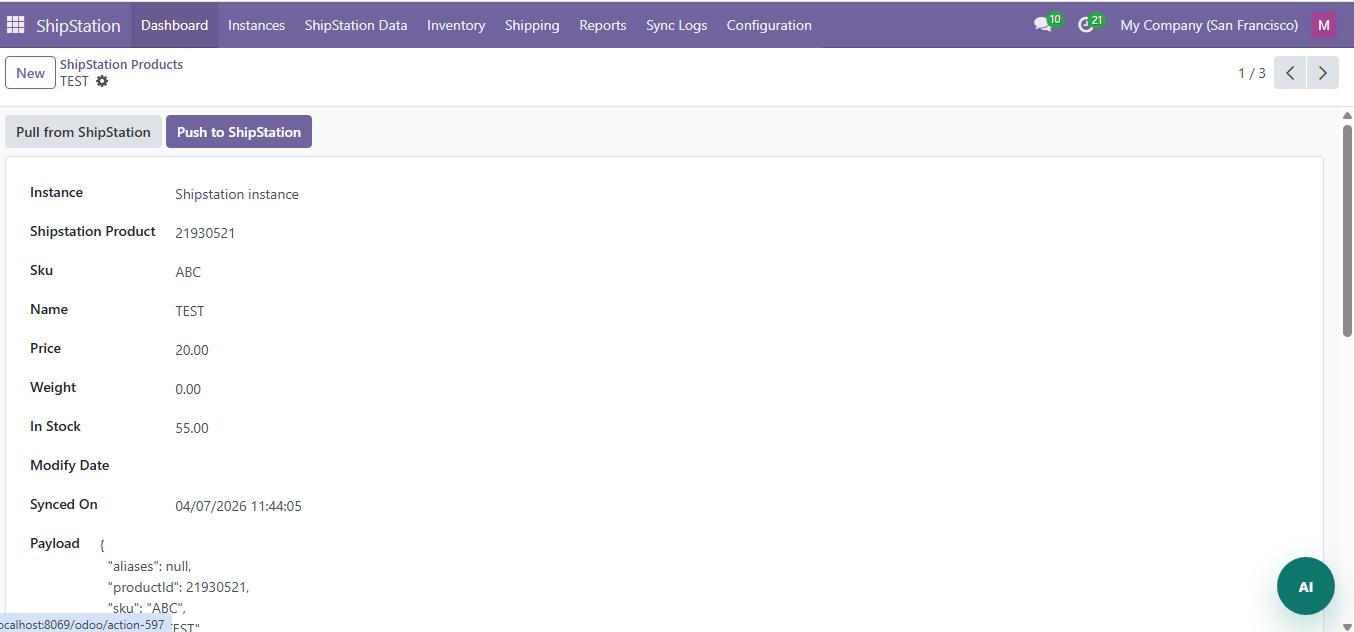This screenshot has height=632, width=1354.
Task: Click Pull from ShipStation button
Action: click(x=83, y=132)
